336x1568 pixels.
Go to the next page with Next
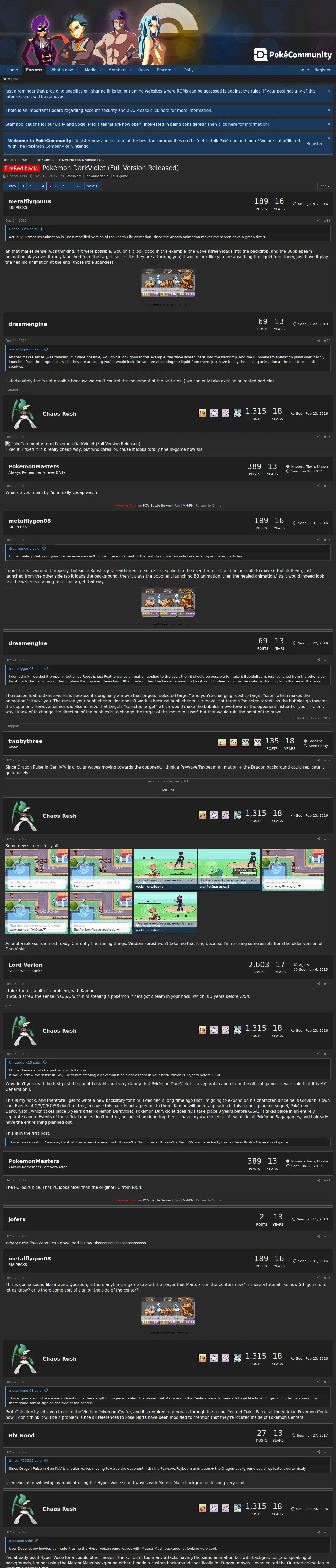[x=92, y=186]
